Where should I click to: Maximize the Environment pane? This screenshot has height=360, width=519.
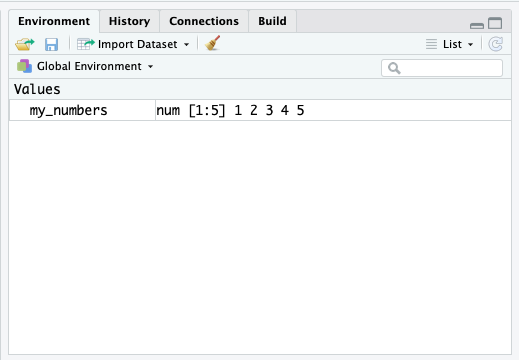pyautogui.click(x=495, y=23)
